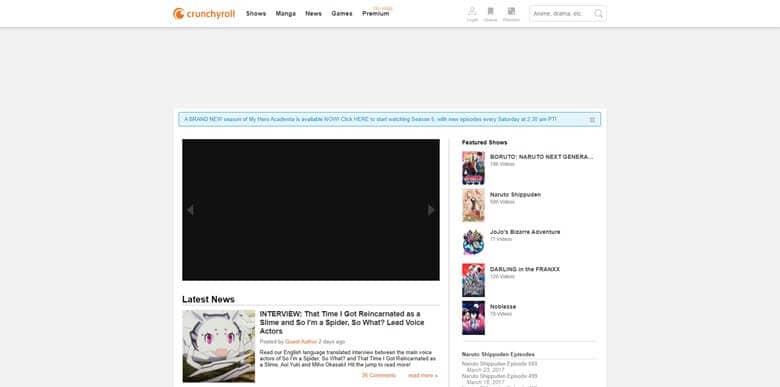Click the DARLING in the FRANXX poster
Viewport: 780px width, 387px height.
click(473, 280)
